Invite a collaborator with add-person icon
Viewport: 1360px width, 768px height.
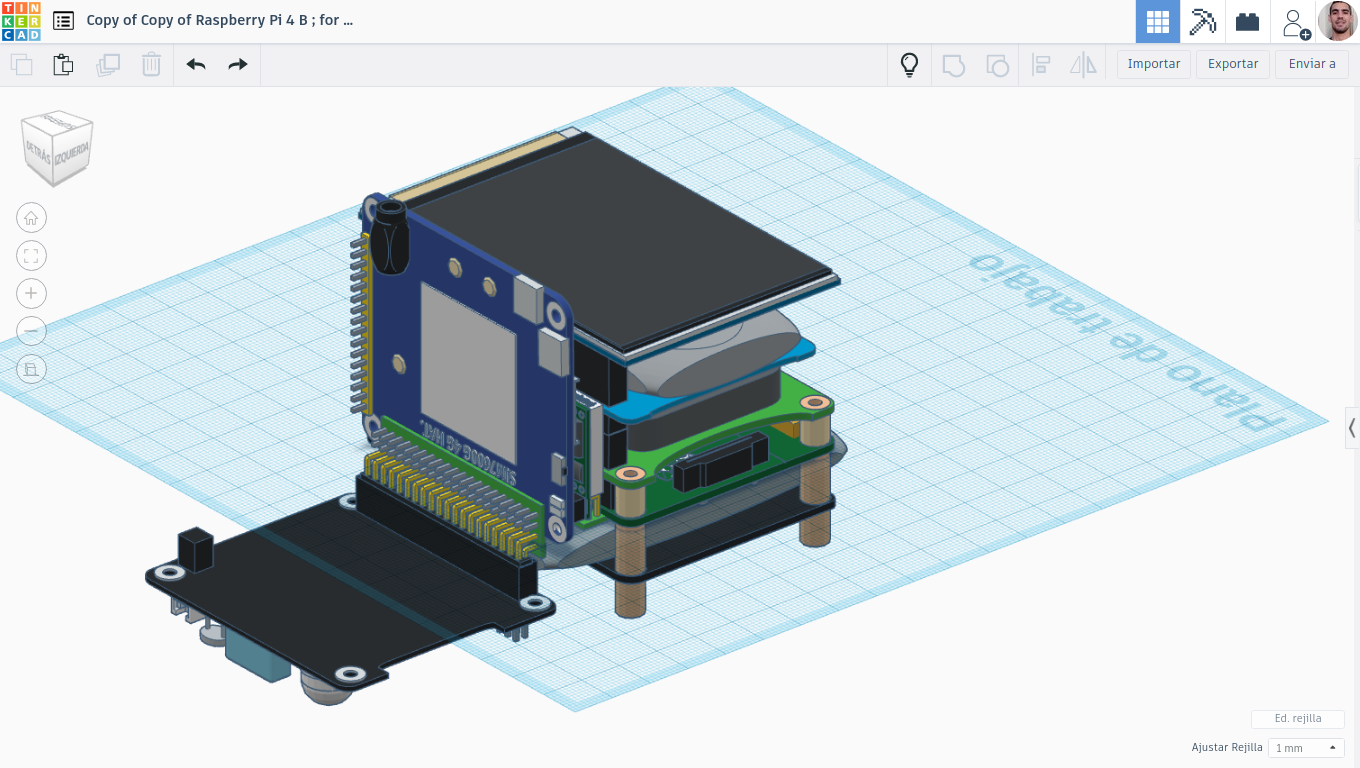tap(1295, 22)
